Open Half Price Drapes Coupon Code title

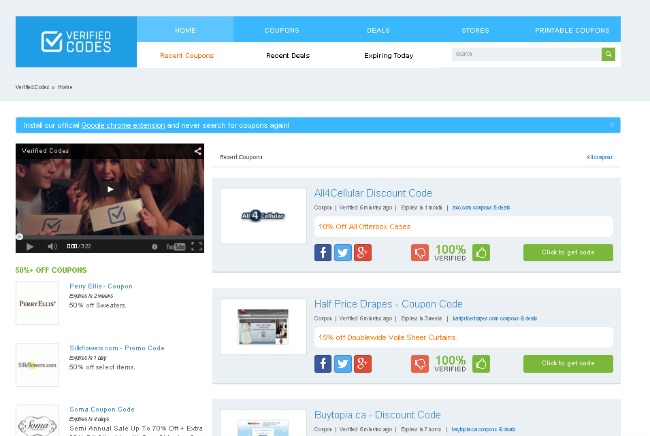(388, 304)
